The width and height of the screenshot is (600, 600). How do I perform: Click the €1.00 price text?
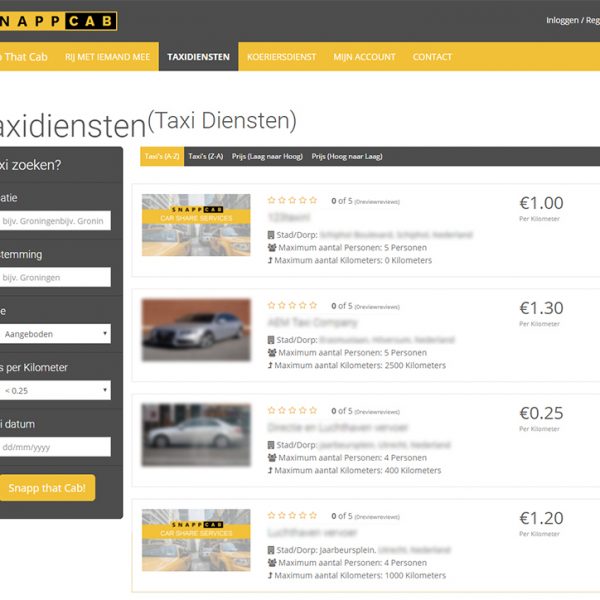541,203
